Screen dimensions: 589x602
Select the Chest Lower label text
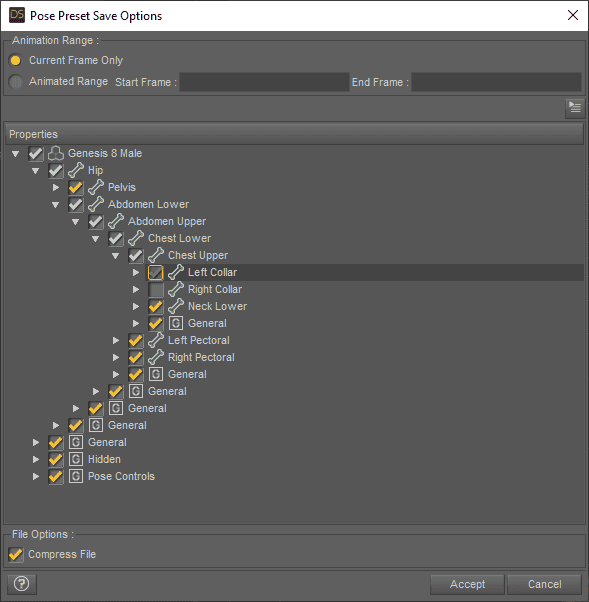[x=179, y=238]
